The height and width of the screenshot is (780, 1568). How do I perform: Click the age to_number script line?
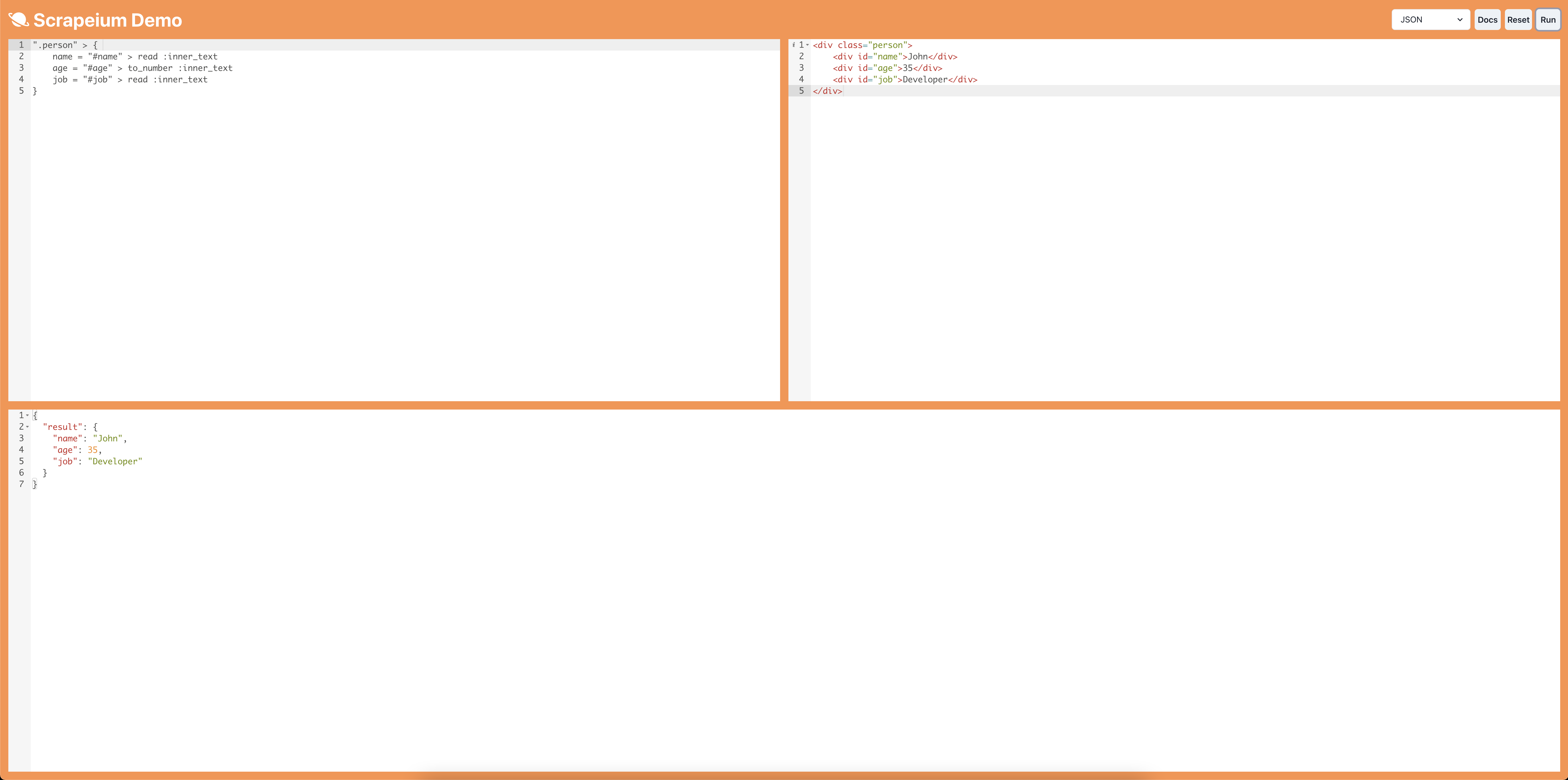(142, 68)
